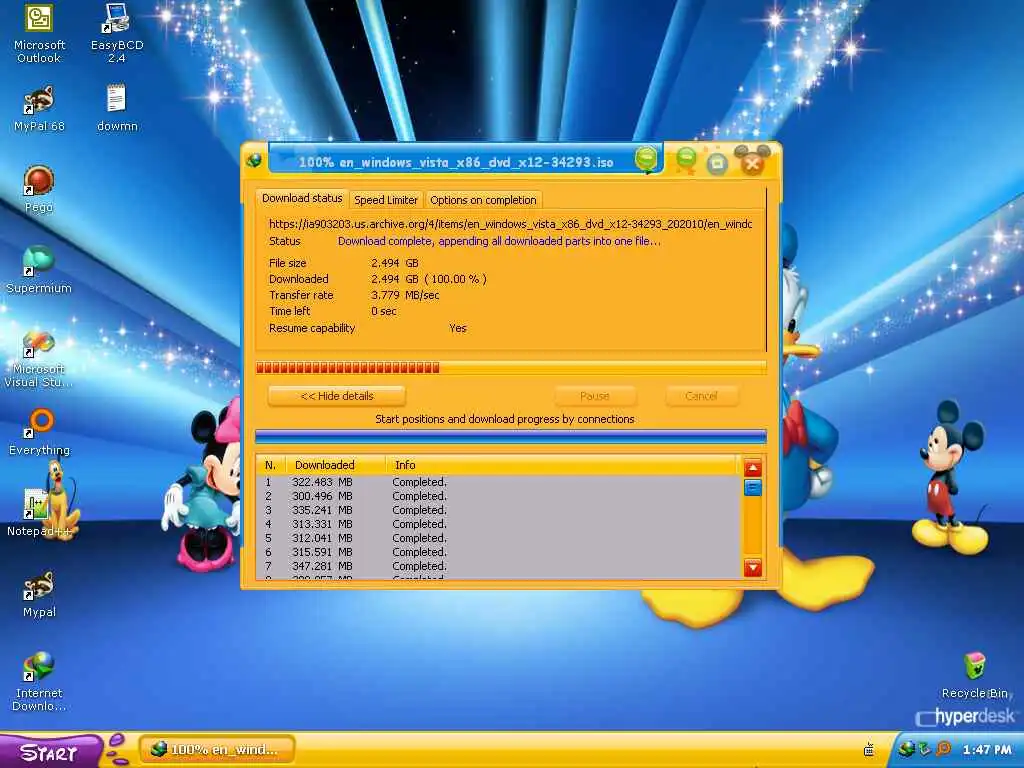Click the Resume capability value Yes
This screenshot has width=1024, height=768.
458,328
